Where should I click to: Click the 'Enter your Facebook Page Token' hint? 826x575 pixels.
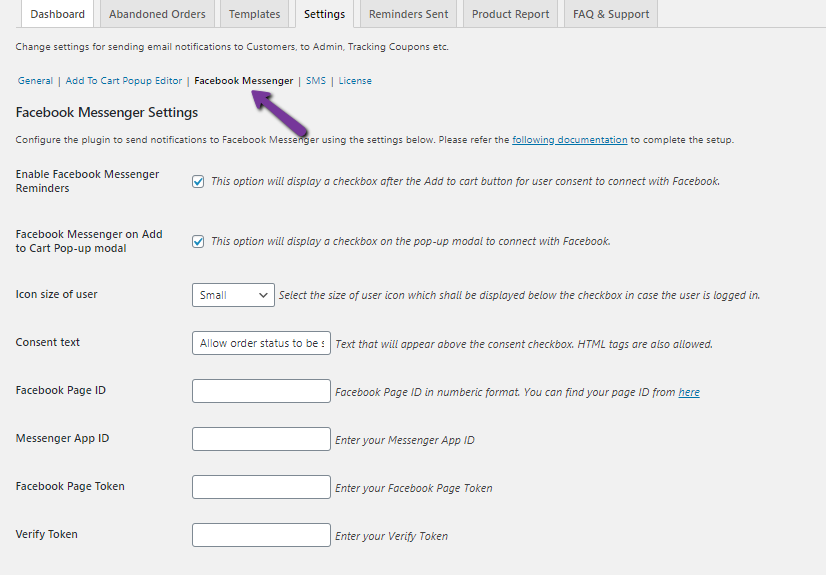pos(414,488)
